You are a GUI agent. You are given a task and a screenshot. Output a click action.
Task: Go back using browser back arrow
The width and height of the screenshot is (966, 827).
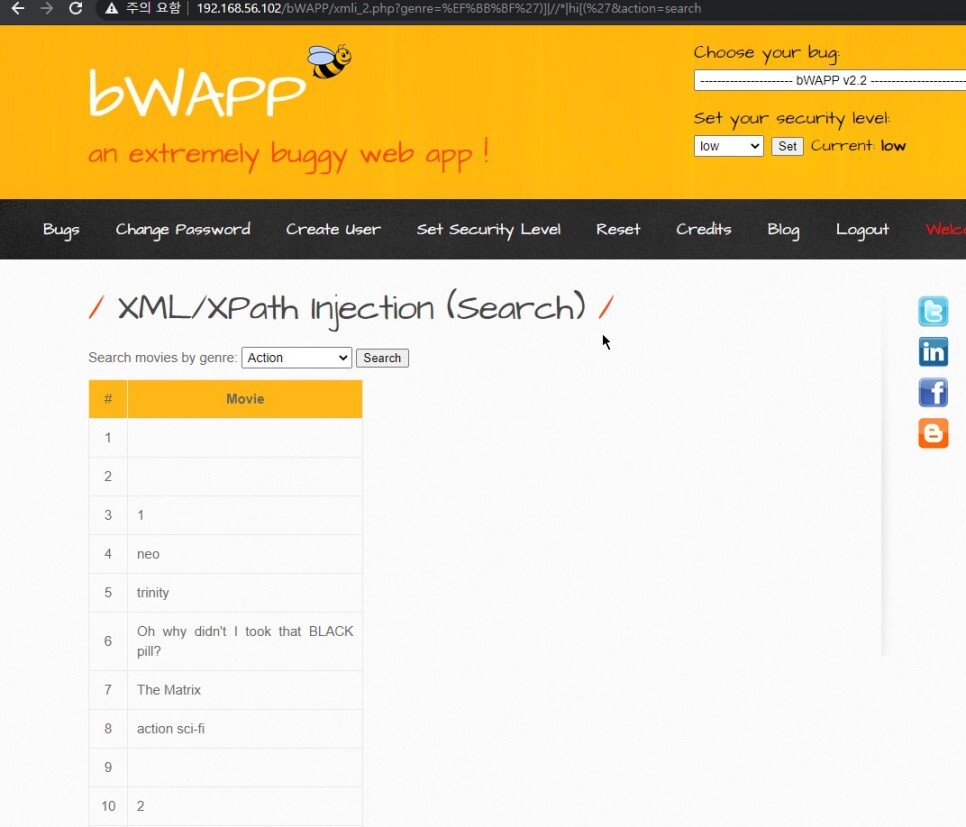[18, 9]
